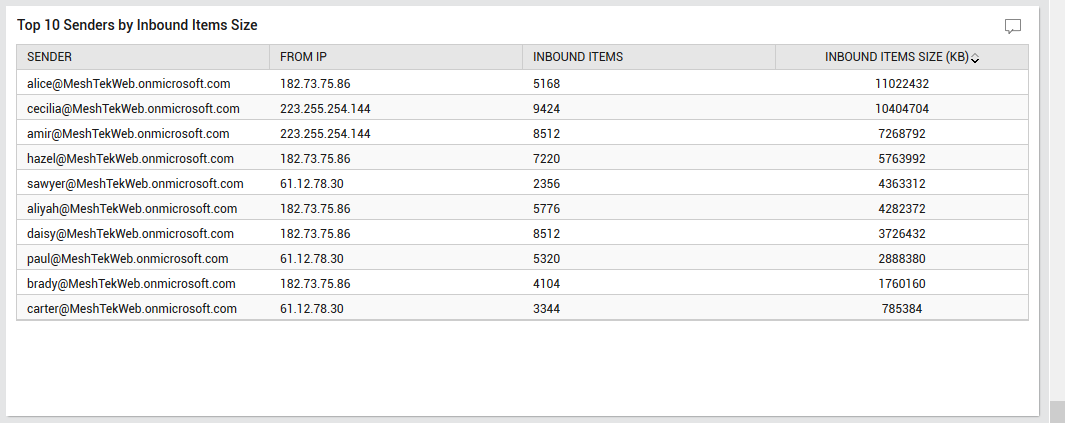Viewport: 1065px width, 423px height.
Task: Click amir@MeshTekWeb.onmicrosoft.com sender entry
Action: [128, 134]
